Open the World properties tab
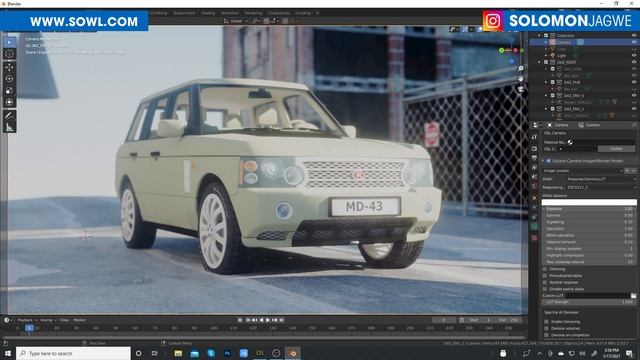 tap(534, 187)
